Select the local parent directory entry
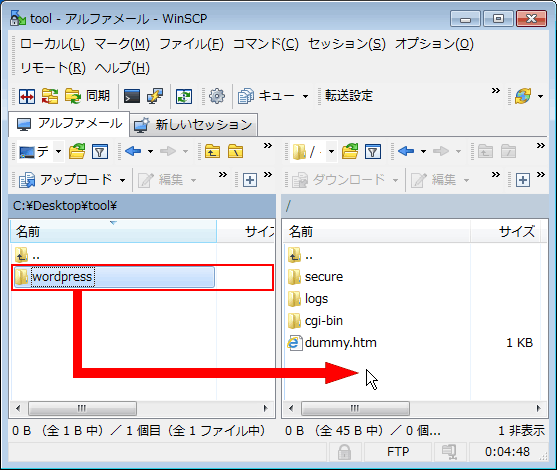 click(x=27, y=255)
